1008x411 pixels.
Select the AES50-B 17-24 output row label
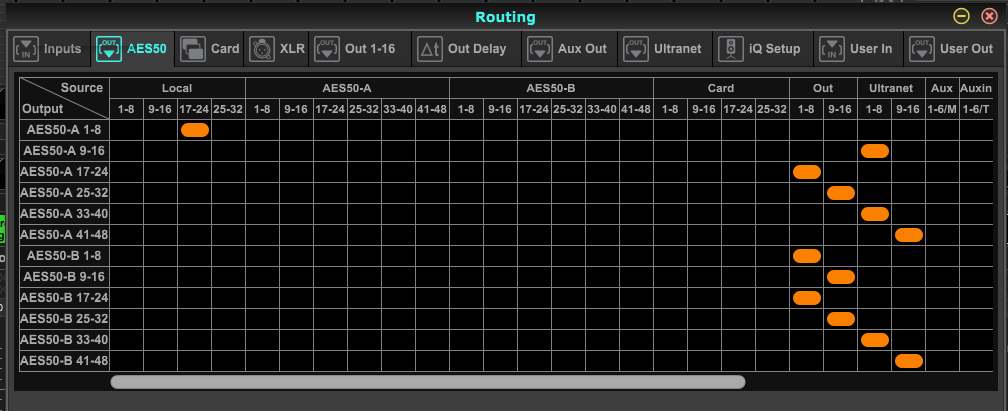pos(64,298)
